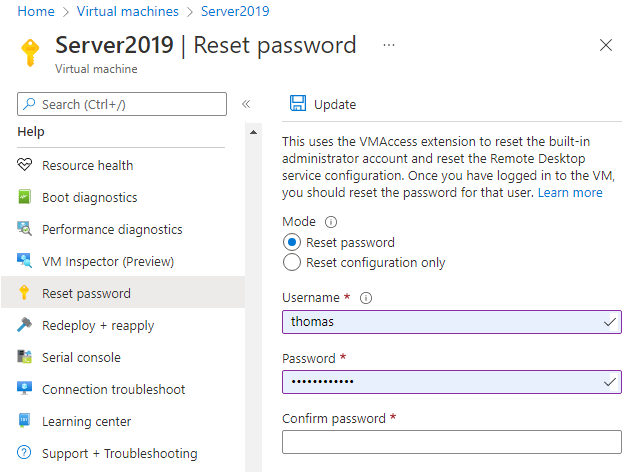
Task: Select Reset configuration only option
Action: tap(292, 262)
